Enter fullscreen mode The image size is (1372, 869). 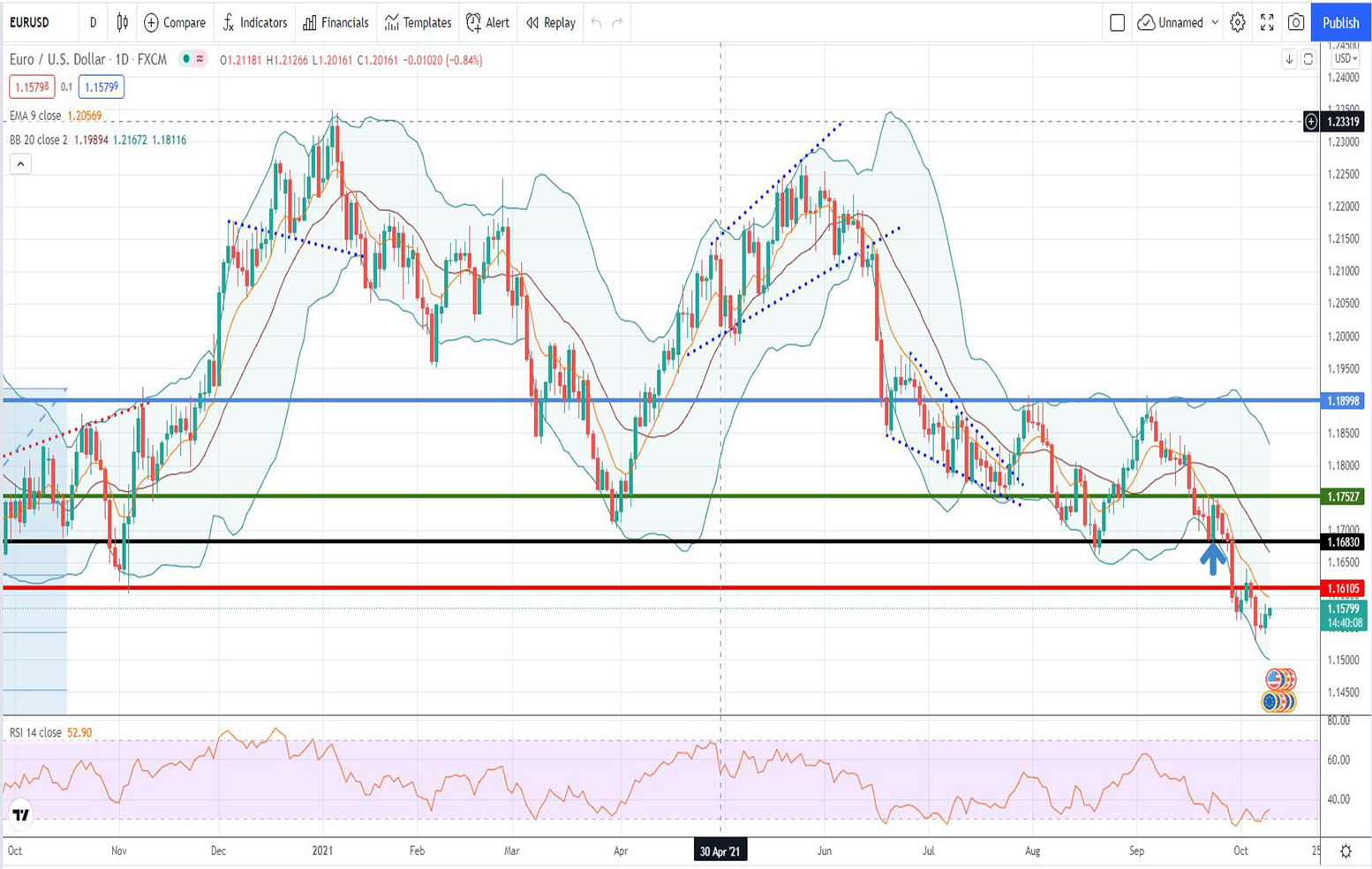coord(1267,23)
